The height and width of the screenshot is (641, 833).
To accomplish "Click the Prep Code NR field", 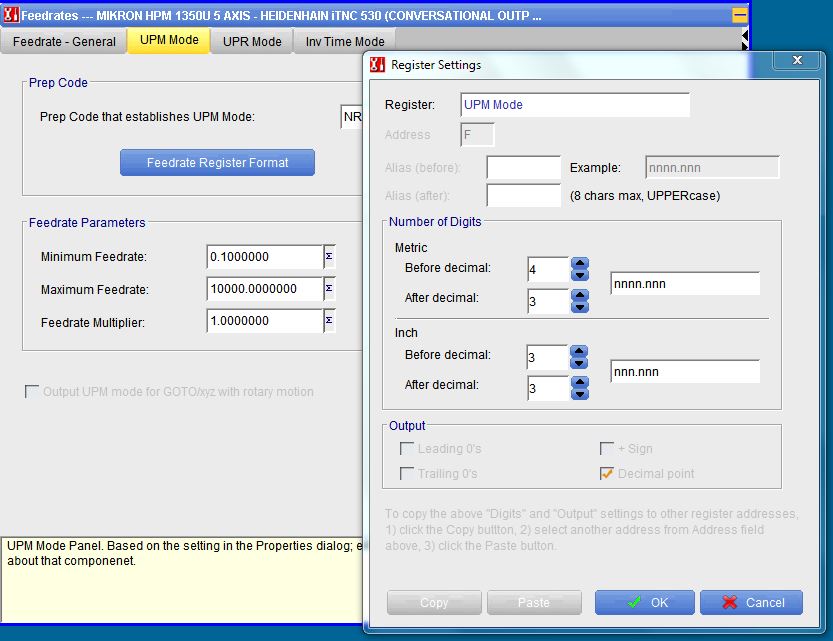I will point(352,117).
